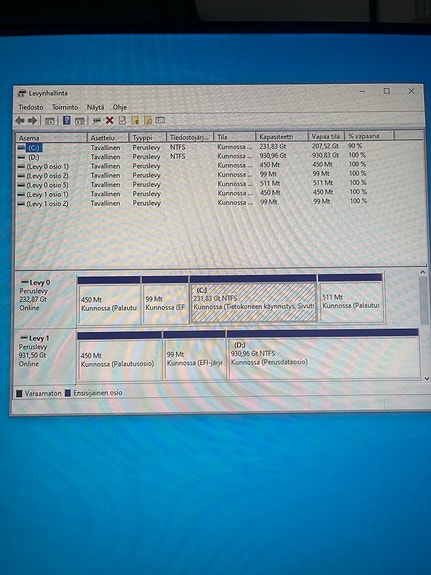Click the yellow folder with magnifier icon
The height and width of the screenshot is (575, 431).
[x=148, y=120]
